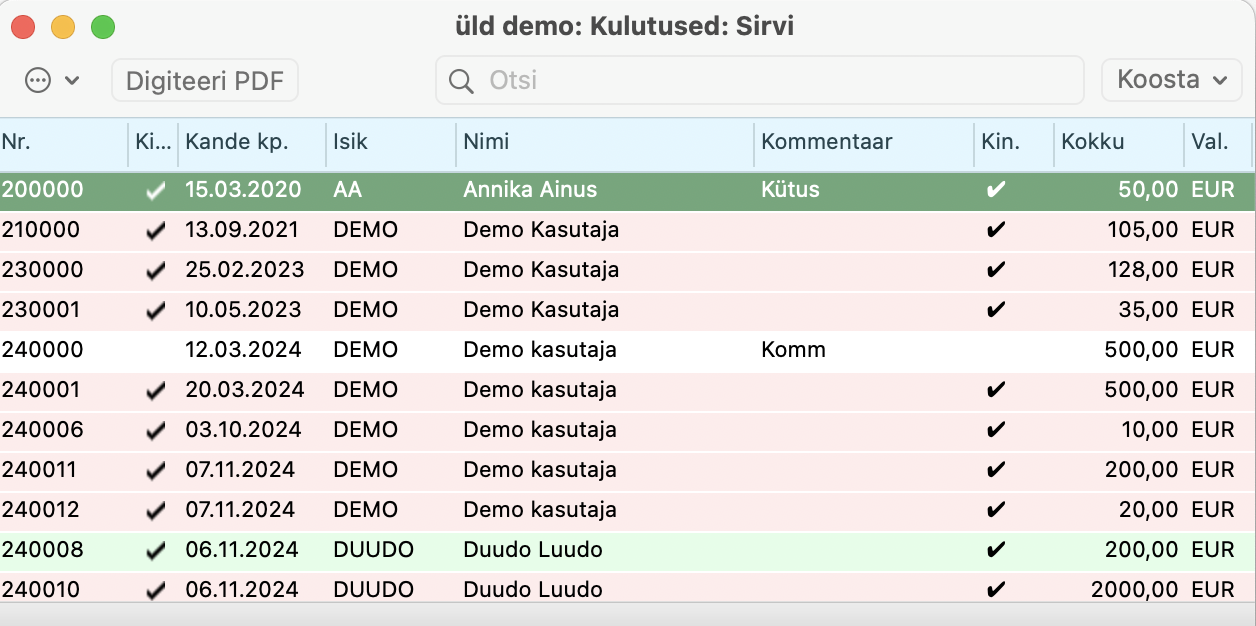Click the Kin. checkmark icon for Annika Ainus
Viewport: 1256px width, 626px height.
(995, 190)
